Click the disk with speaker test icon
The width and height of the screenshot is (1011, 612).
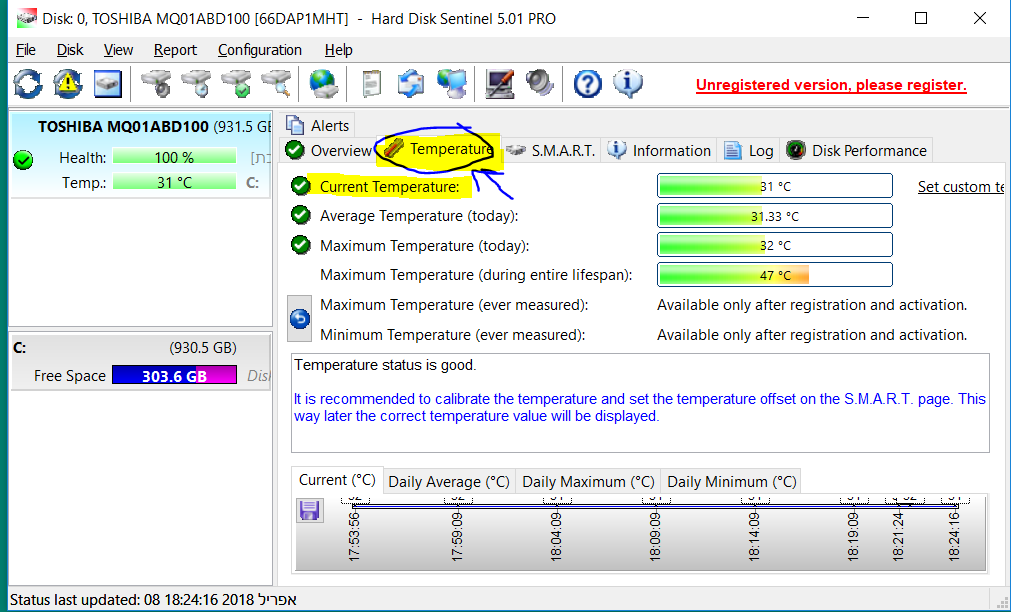point(155,84)
